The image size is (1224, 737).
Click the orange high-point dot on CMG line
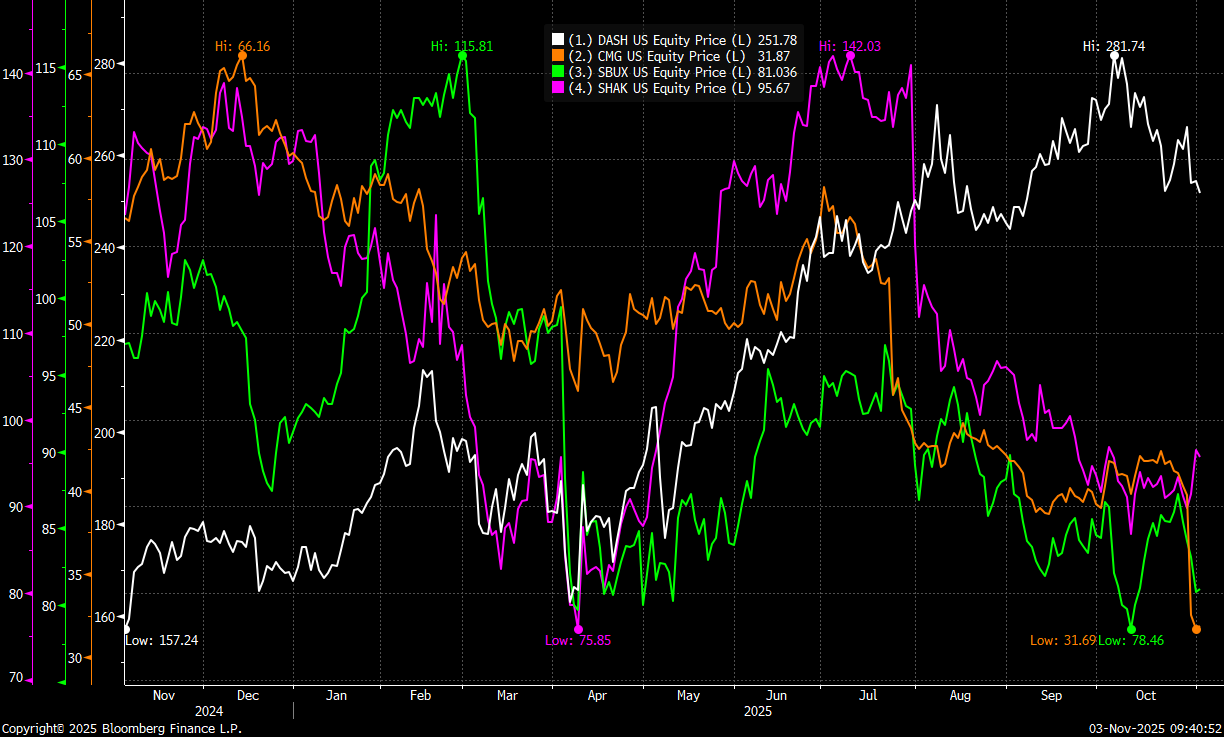[242, 56]
